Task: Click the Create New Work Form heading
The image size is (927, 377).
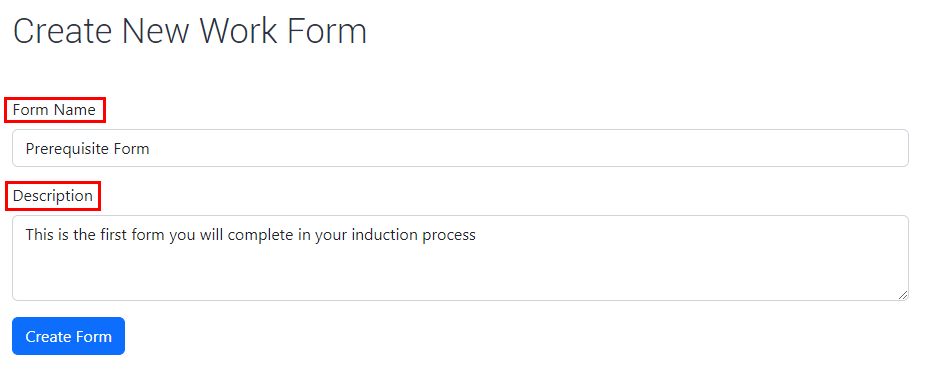Action: [x=190, y=31]
